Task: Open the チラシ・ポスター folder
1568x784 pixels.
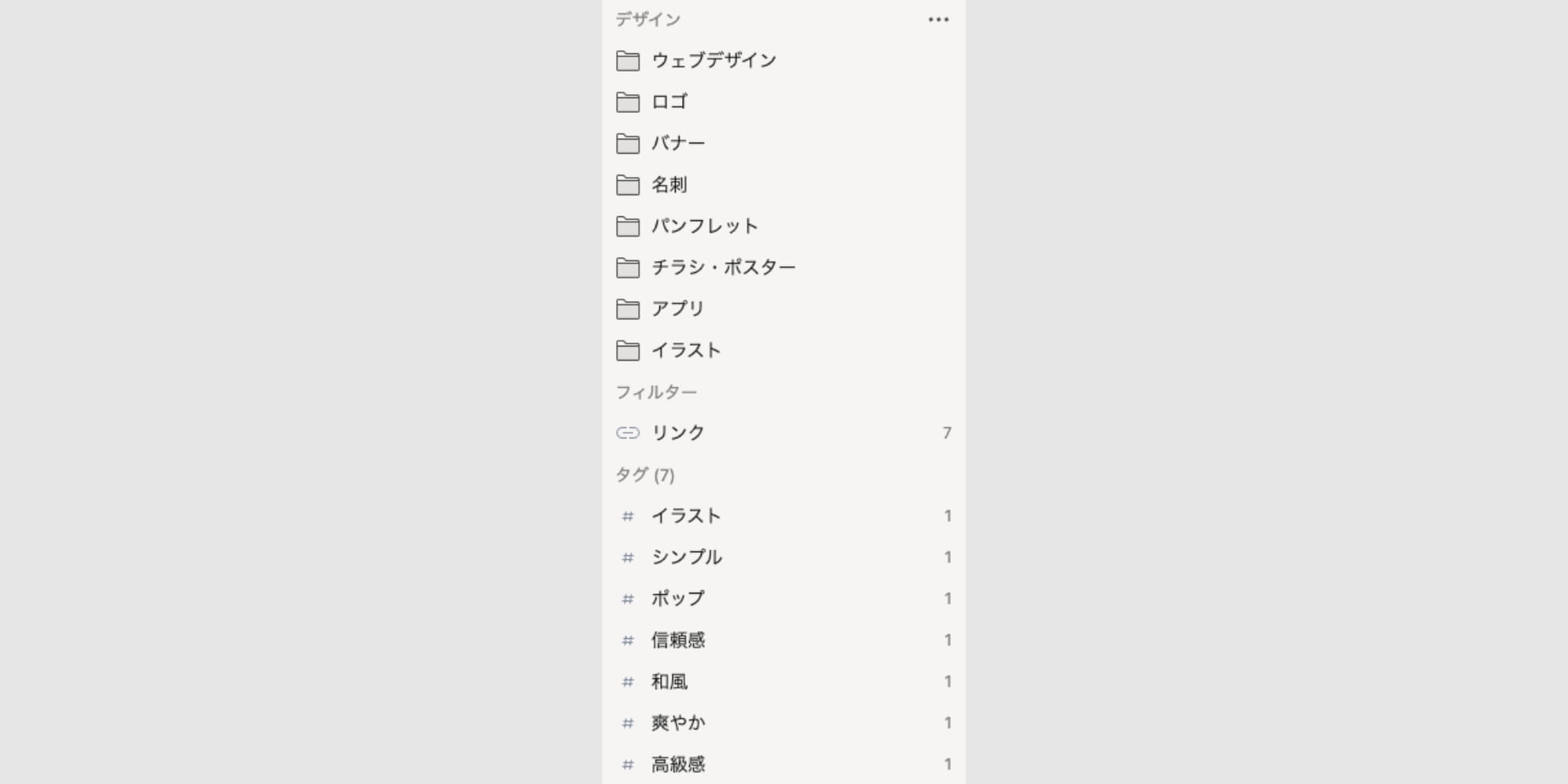Action: [784, 267]
